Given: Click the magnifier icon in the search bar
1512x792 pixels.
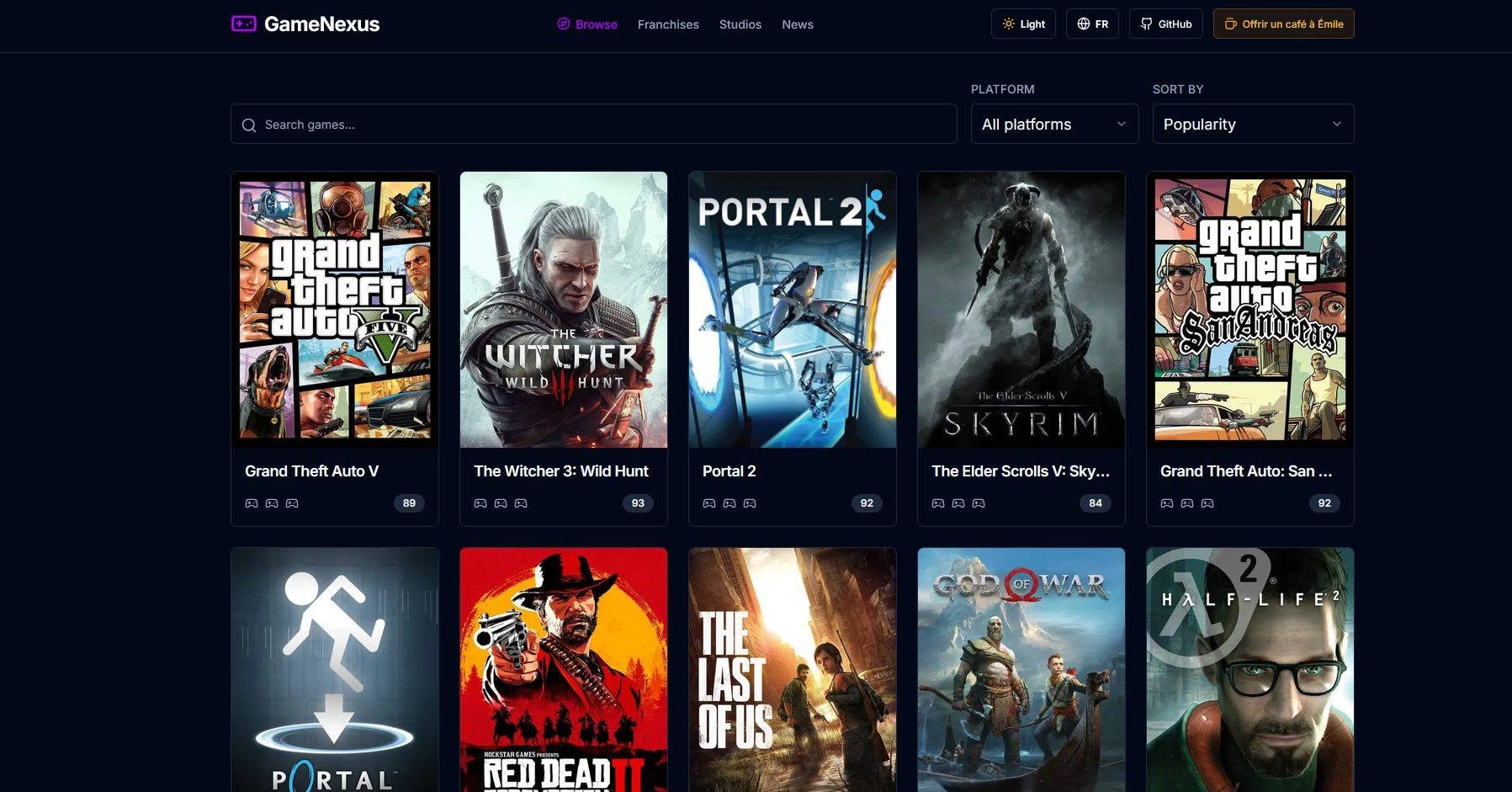Looking at the screenshot, I should pyautogui.click(x=249, y=125).
